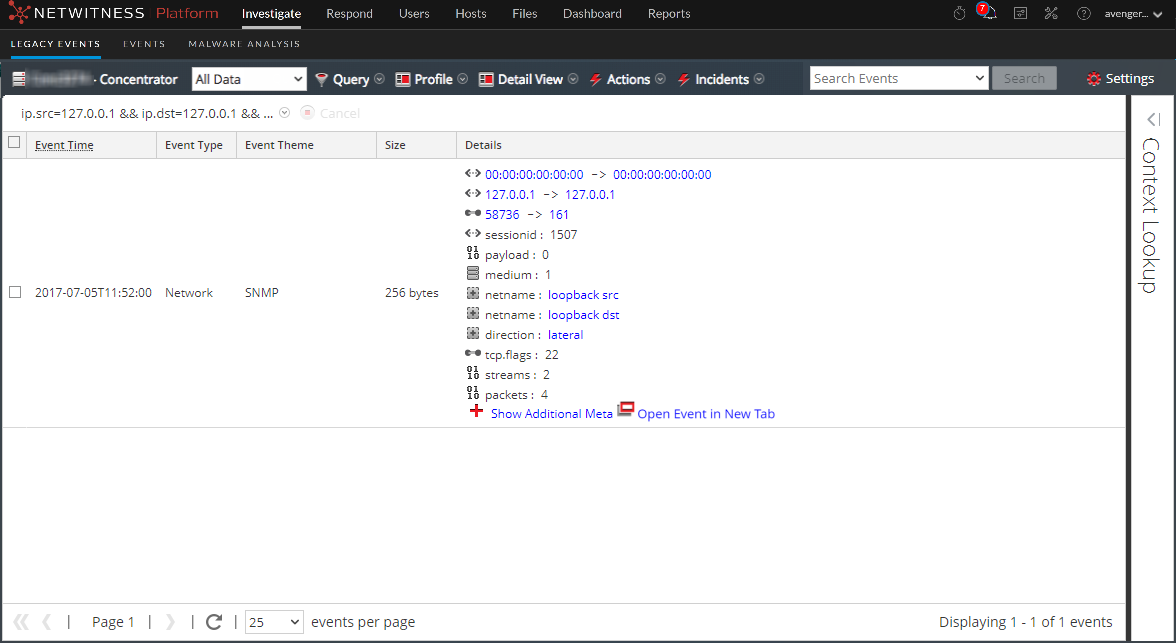Click the Open Event in New Tab icon
The image size is (1176, 643).
click(626, 409)
